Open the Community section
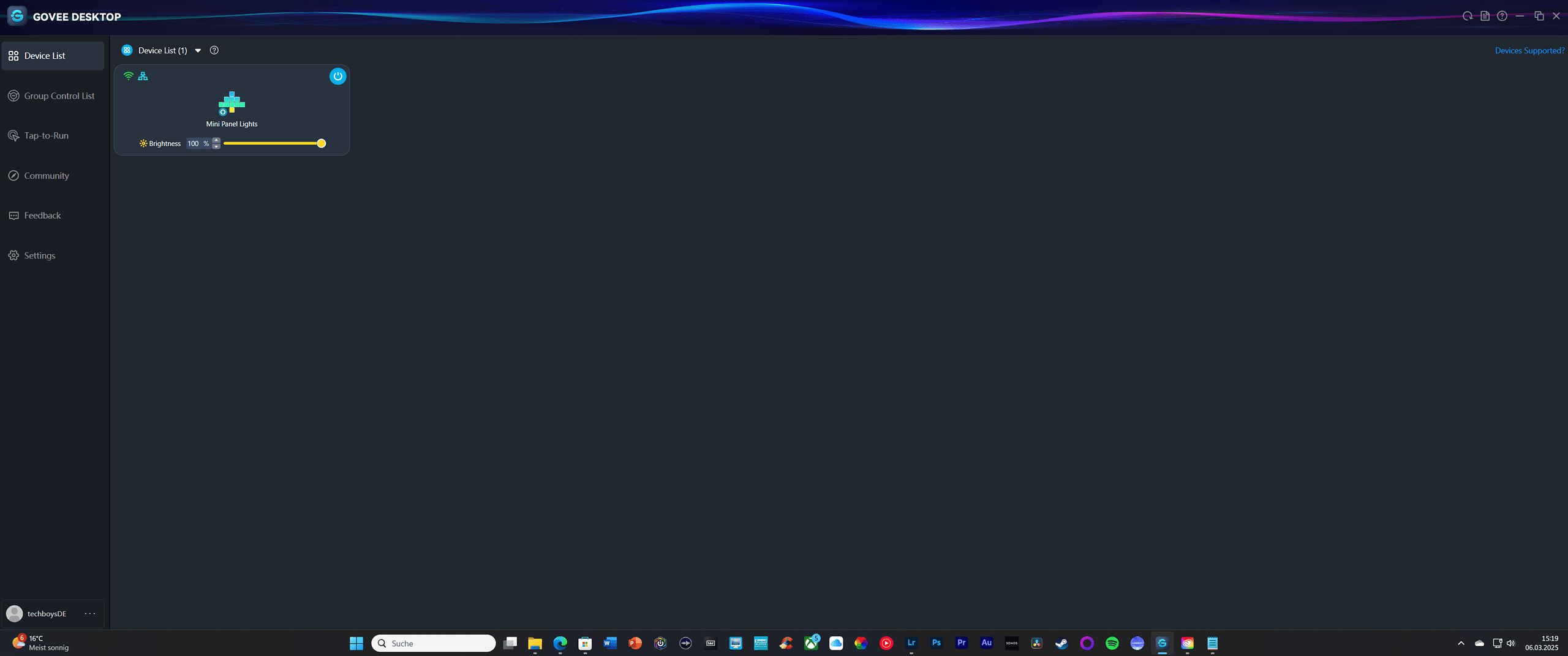Image resolution: width=1568 pixels, height=656 pixels. coord(53,176)
